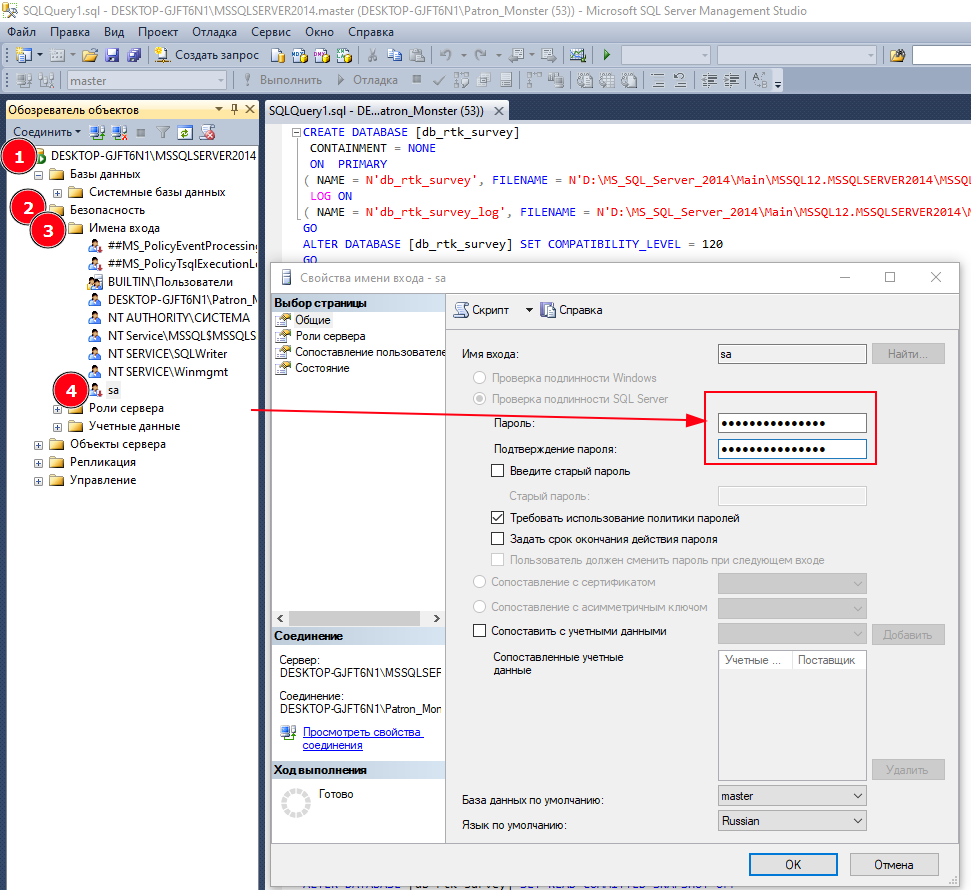971x890 pixels.
Task: Pin the Object Explorer panel
Action: pyautogui.click(x=234, y=109)
